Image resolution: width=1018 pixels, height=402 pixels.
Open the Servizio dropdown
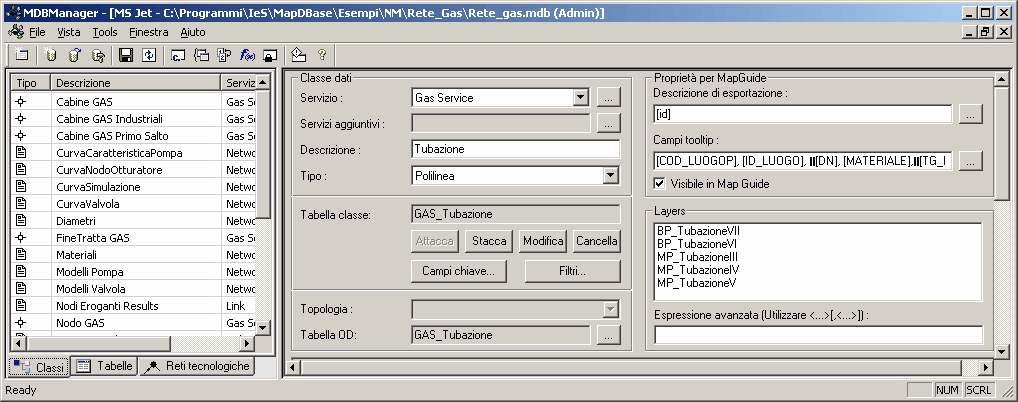coord(580,98)
